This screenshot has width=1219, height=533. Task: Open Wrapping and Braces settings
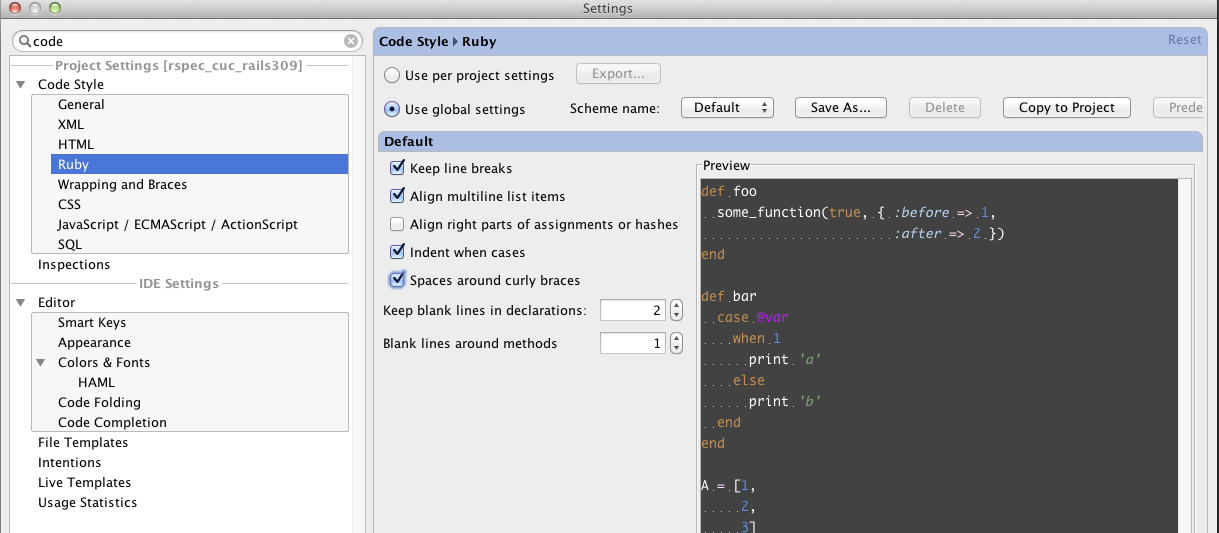click(x=122, y=184)
